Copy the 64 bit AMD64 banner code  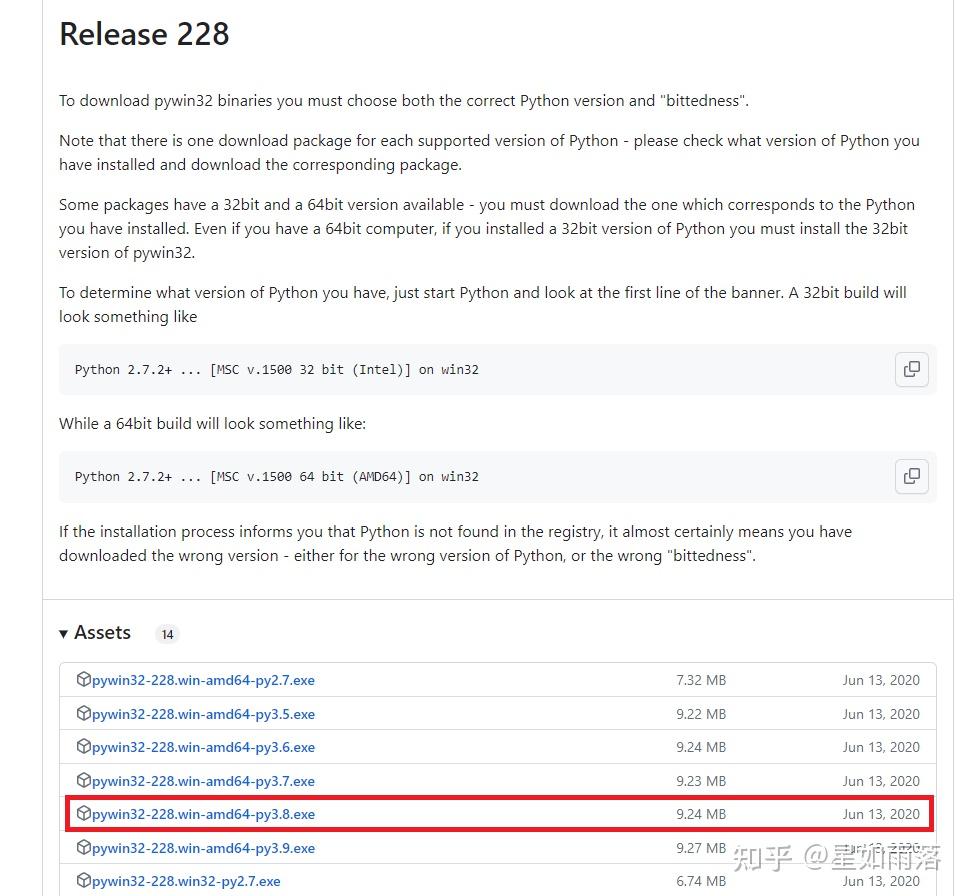[x=911, y=476]
